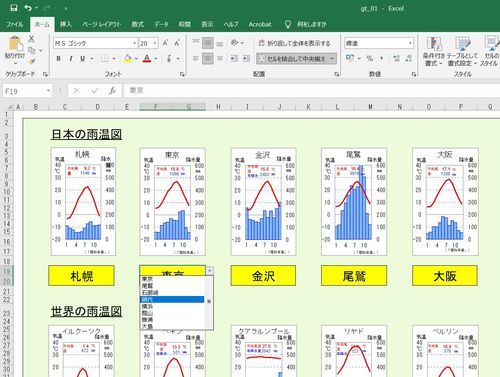Click the Cut scissors icon

pos(31,39)
